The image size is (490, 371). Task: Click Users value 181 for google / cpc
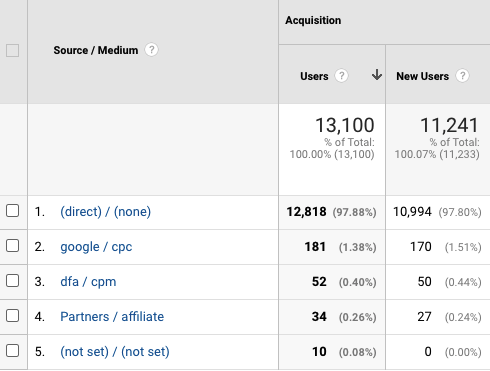point(315,247)
